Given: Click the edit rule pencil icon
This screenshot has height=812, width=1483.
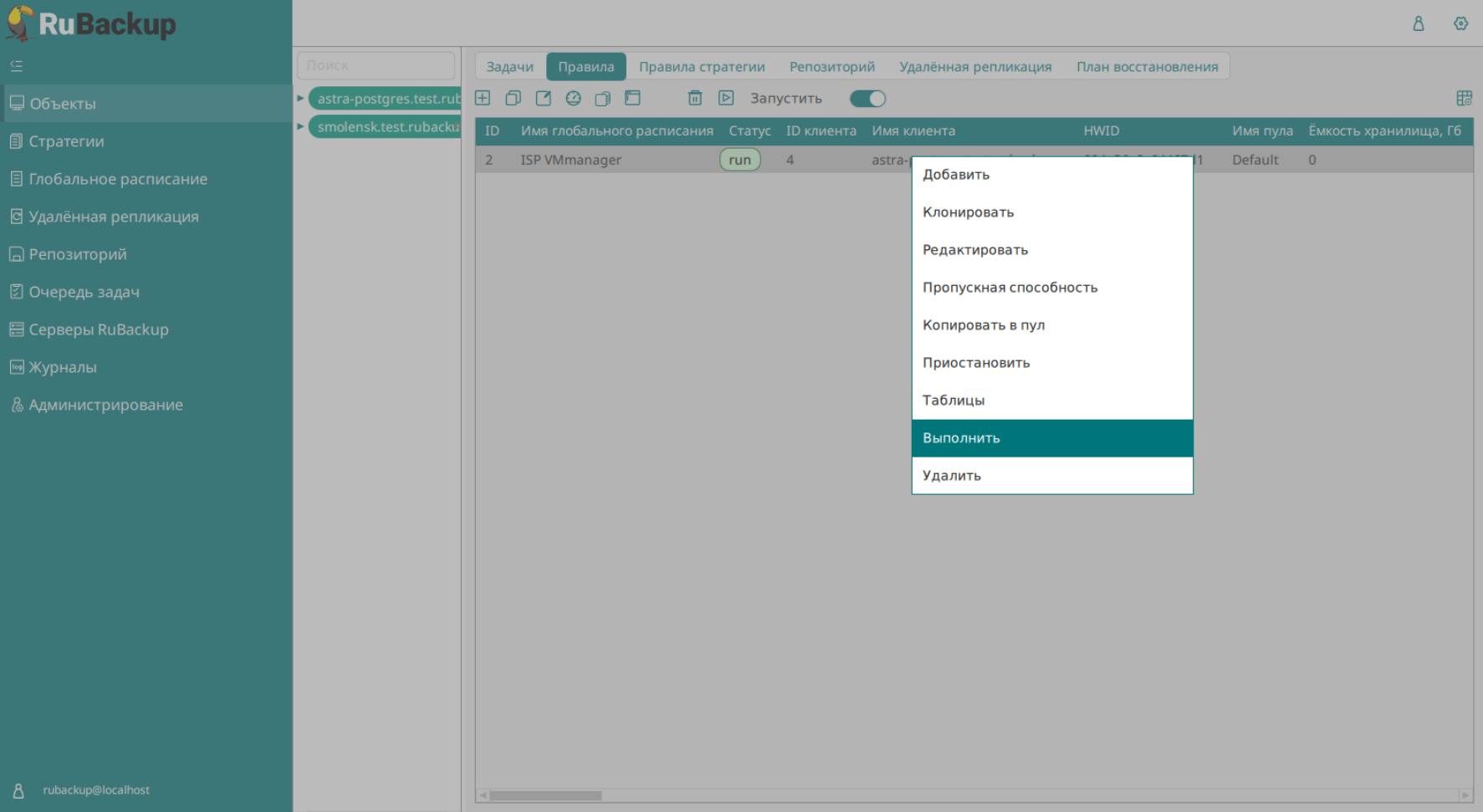Looking at the screenshot, I should [x=543, y=99].
